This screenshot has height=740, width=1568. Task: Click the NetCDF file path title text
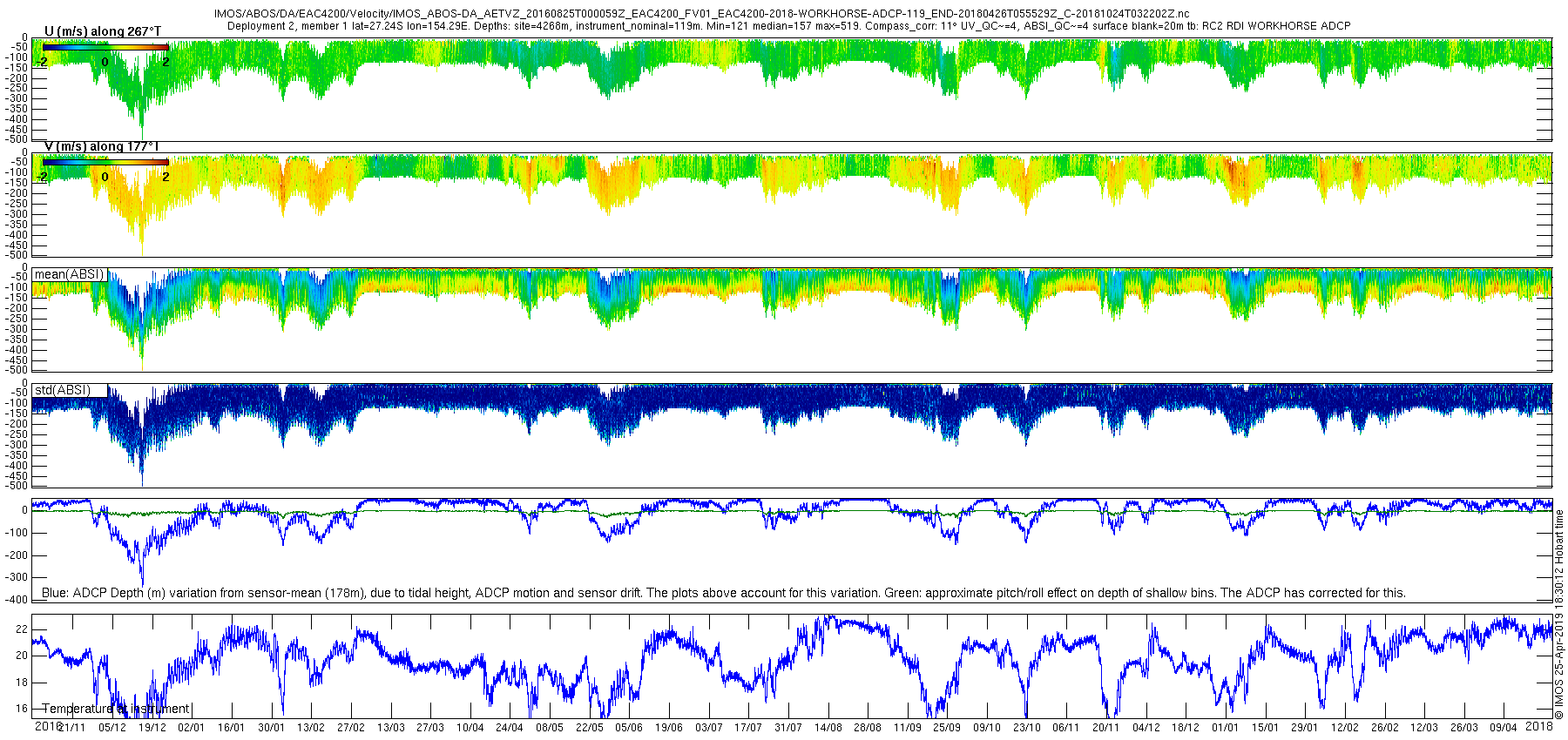click(701, 14)
